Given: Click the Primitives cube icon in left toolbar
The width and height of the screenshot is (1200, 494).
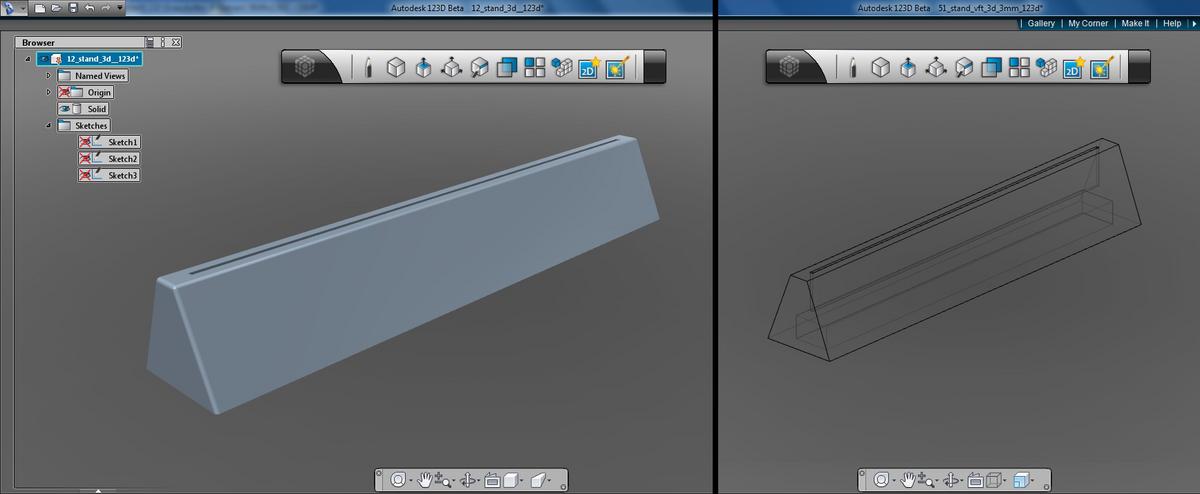Looking at the screenshot, I should [x=396, y=68].
